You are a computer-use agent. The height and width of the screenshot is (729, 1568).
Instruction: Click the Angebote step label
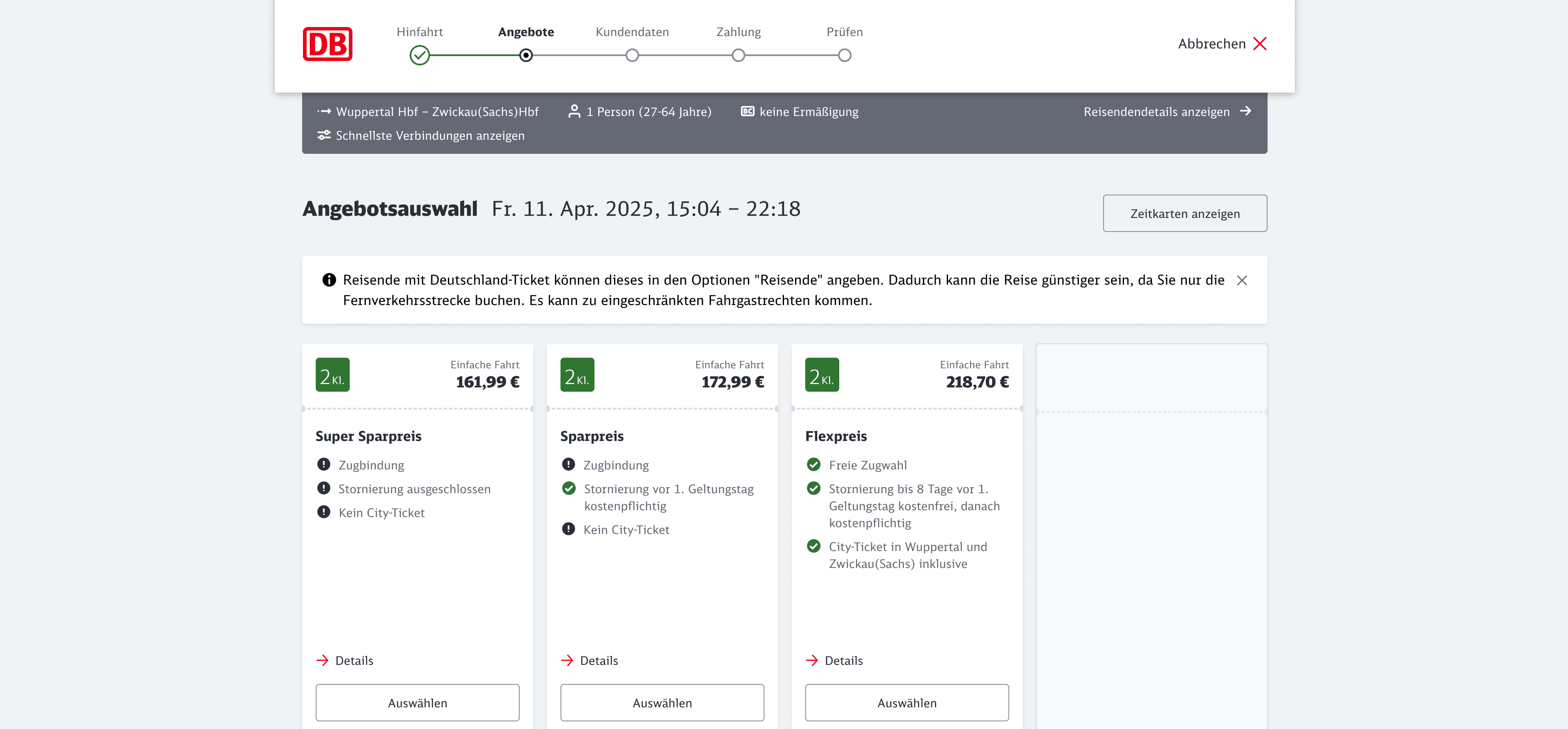click(526, 31)
